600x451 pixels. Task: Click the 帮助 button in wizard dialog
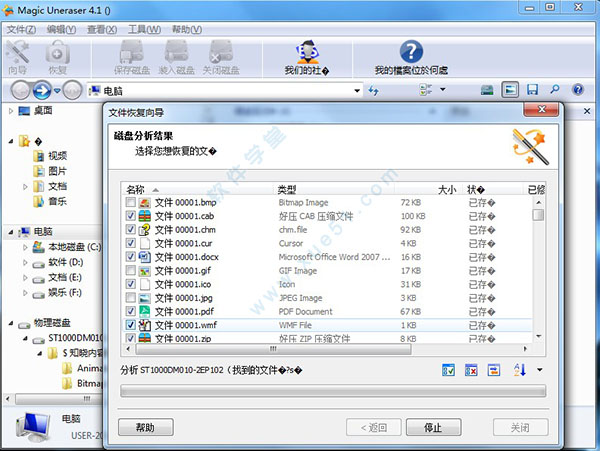point(146,427)
